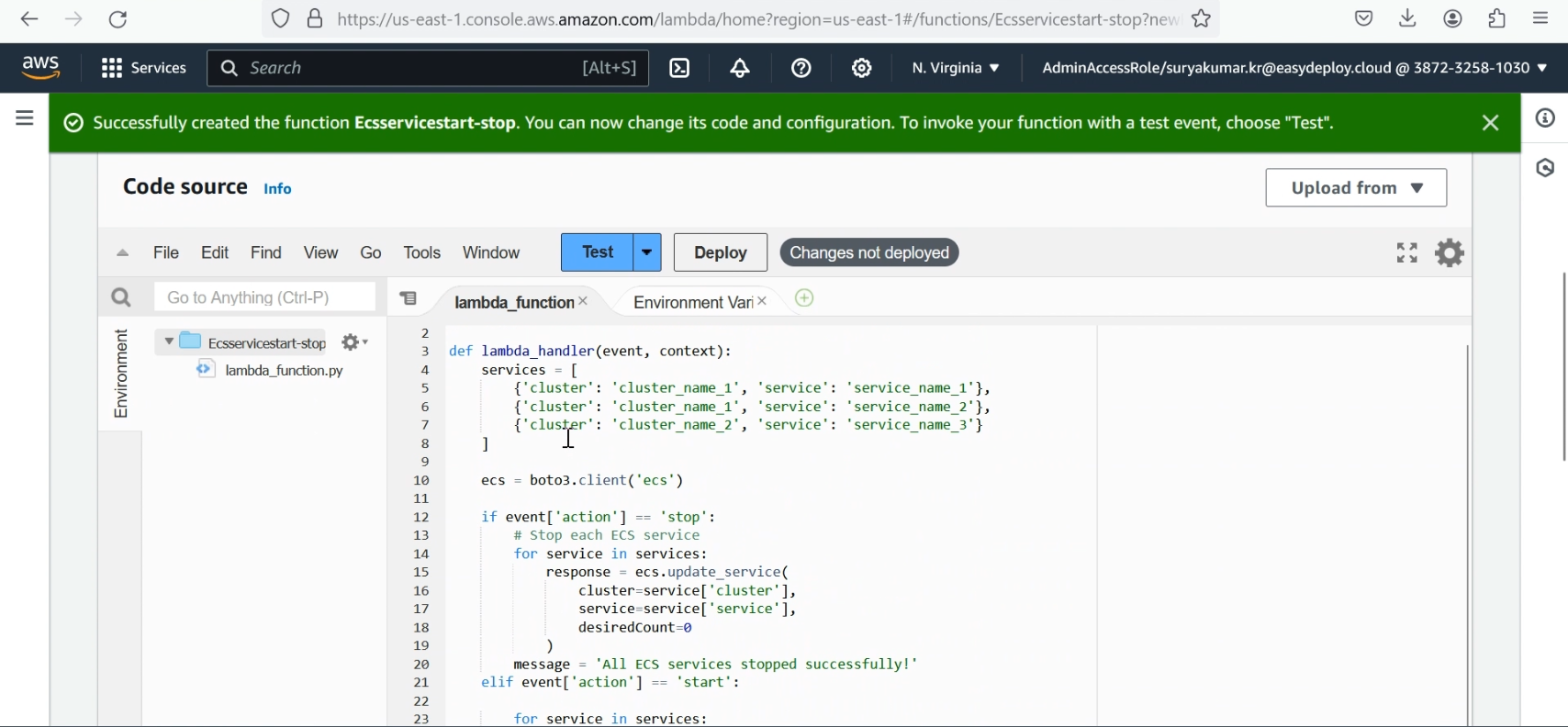Click browser URL address bar
The height and width of the screenshot is (727, 1568).
(x=757, y=19)
